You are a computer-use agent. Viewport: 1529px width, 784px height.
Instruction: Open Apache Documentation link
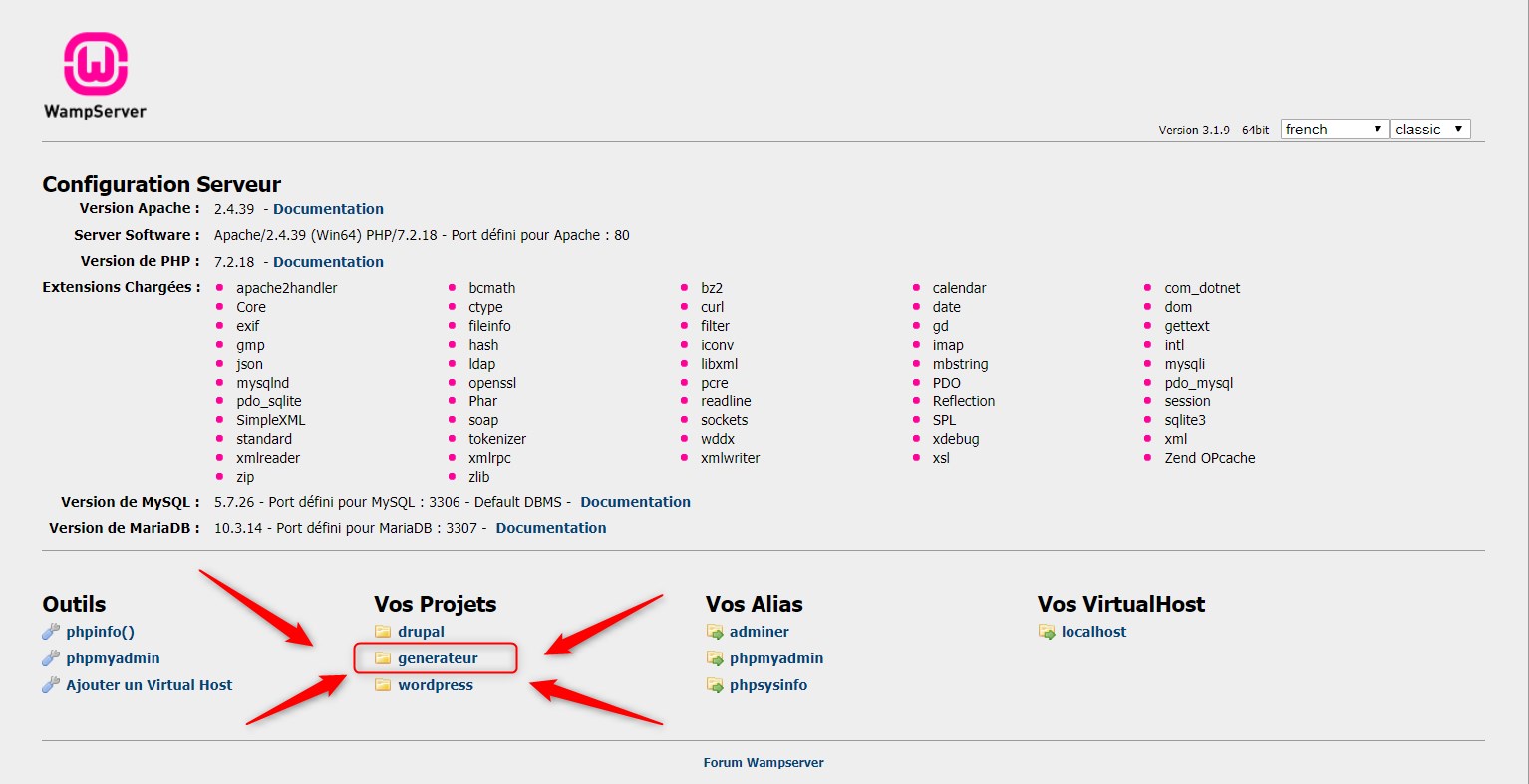click(328, 209)
